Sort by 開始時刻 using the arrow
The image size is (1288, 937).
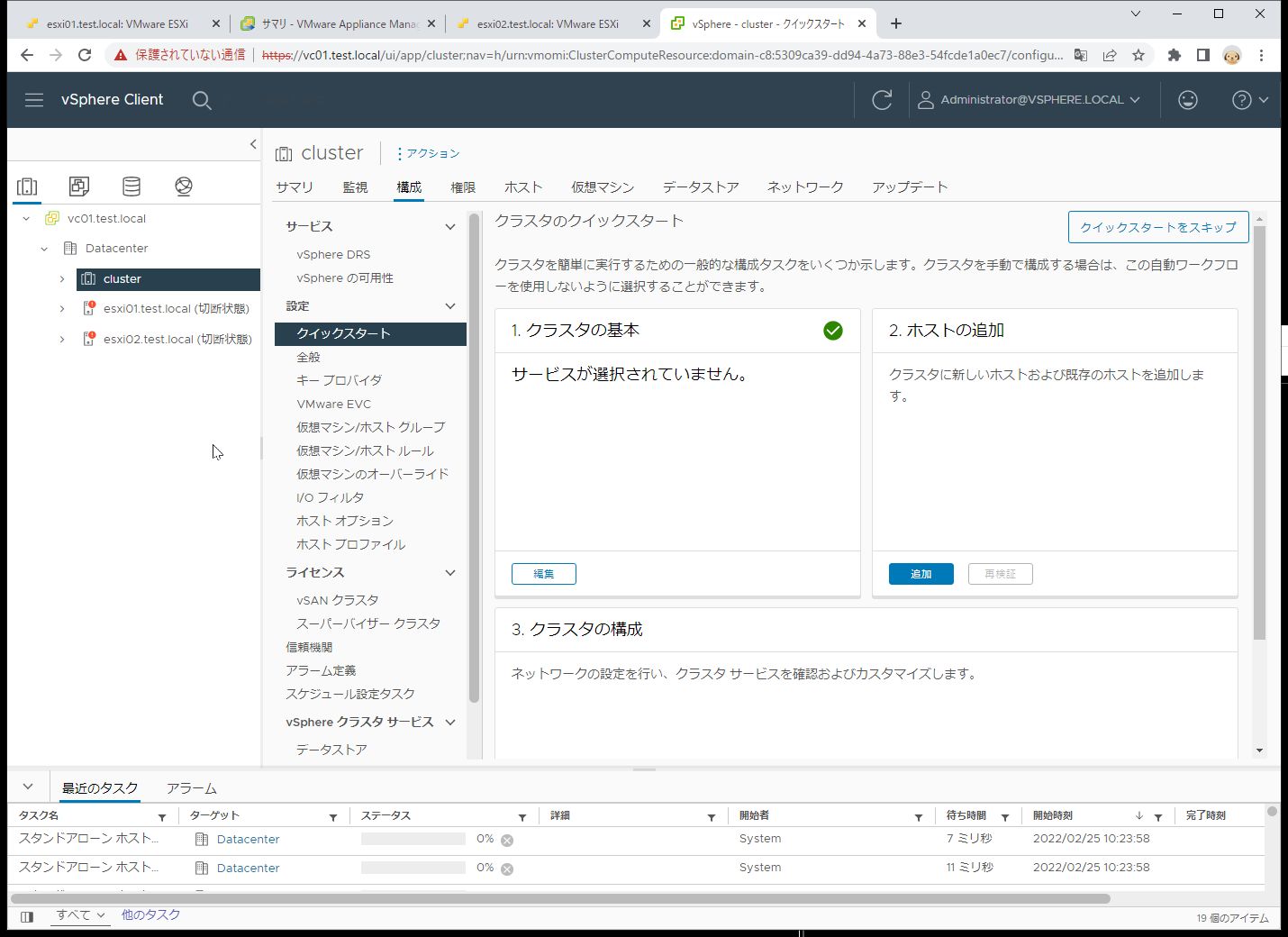[x=1139, y=816]
